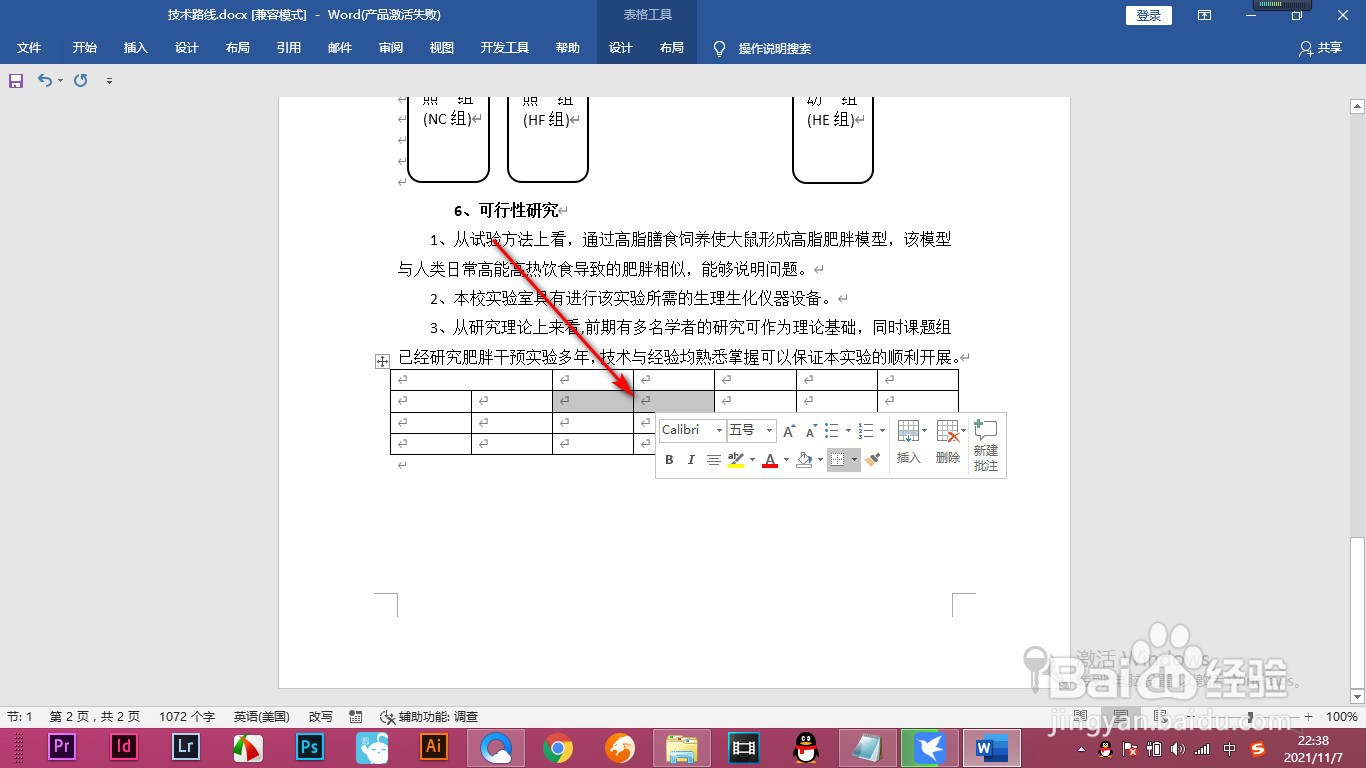Center align text in mini toolbar
The image size is (1366, 768).
click(714, 460)
